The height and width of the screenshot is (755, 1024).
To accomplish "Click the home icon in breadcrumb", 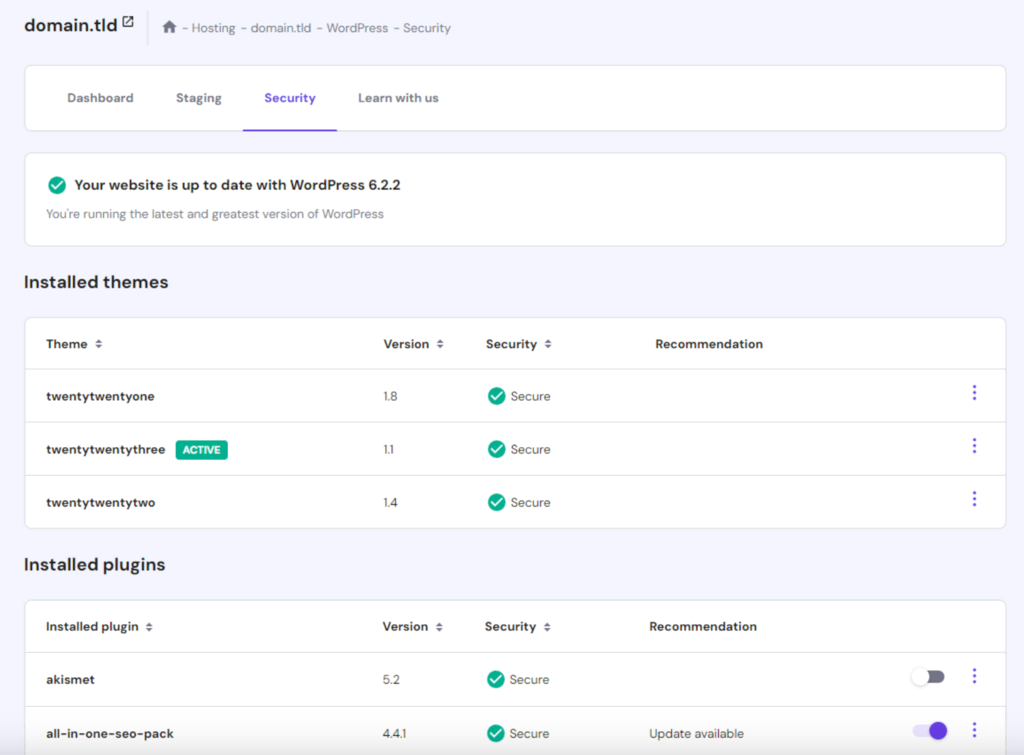I will (170, 28).
